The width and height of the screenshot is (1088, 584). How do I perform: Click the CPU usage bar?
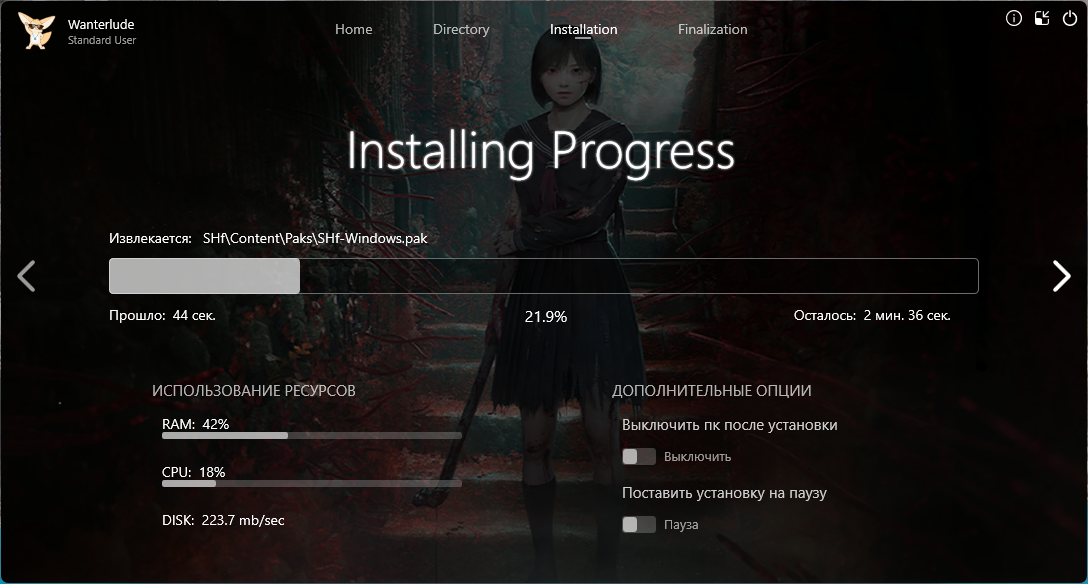click(311, 484)
